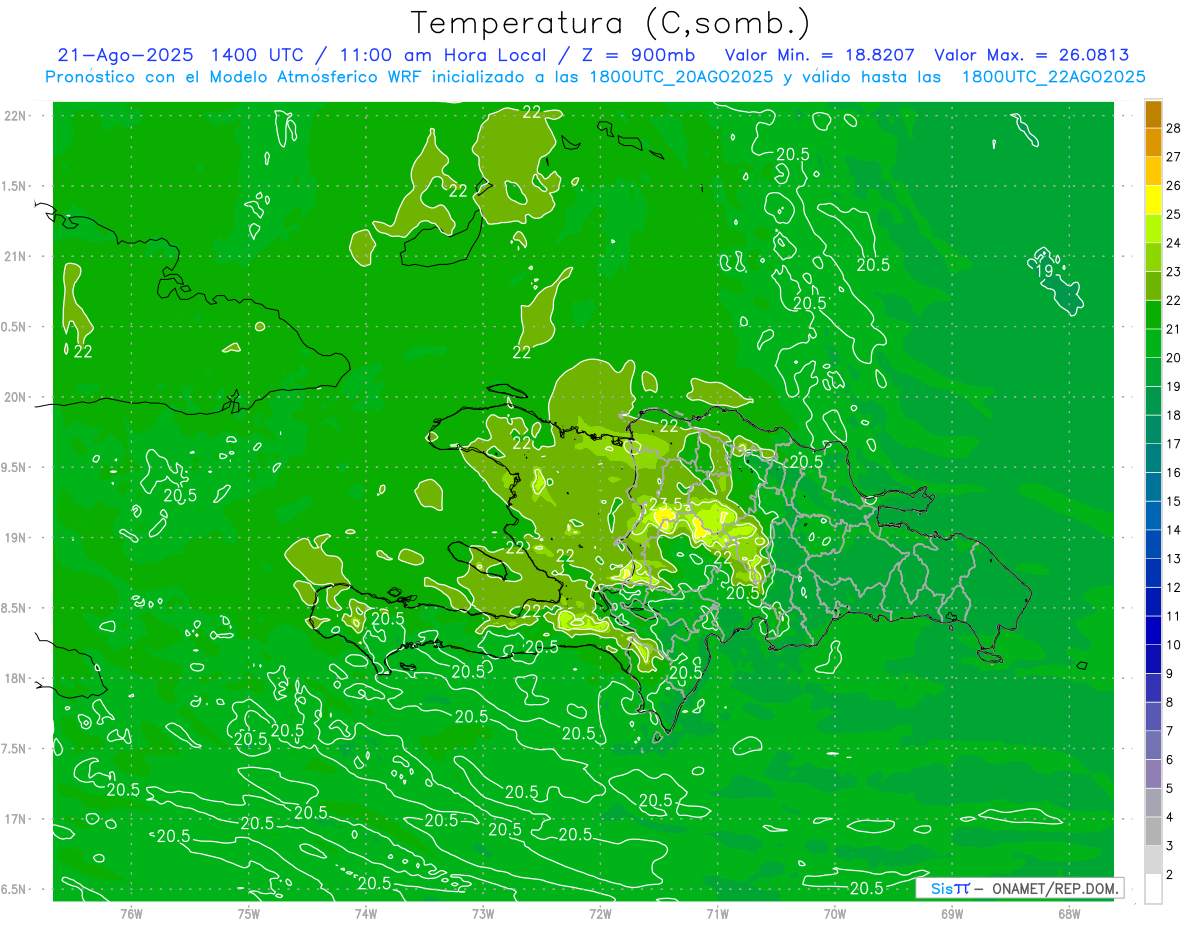
Task: Click the '22N' latitude axis label
Action: click(15, 116)
